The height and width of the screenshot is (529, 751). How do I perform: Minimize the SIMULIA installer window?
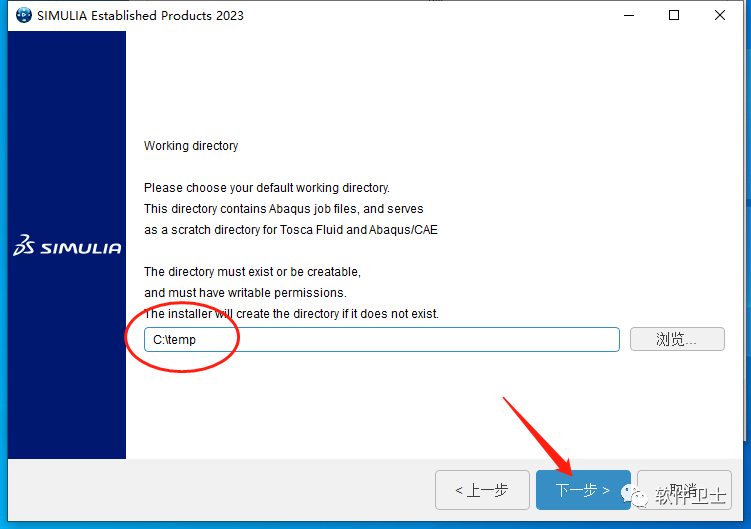[x=629, y=15]
